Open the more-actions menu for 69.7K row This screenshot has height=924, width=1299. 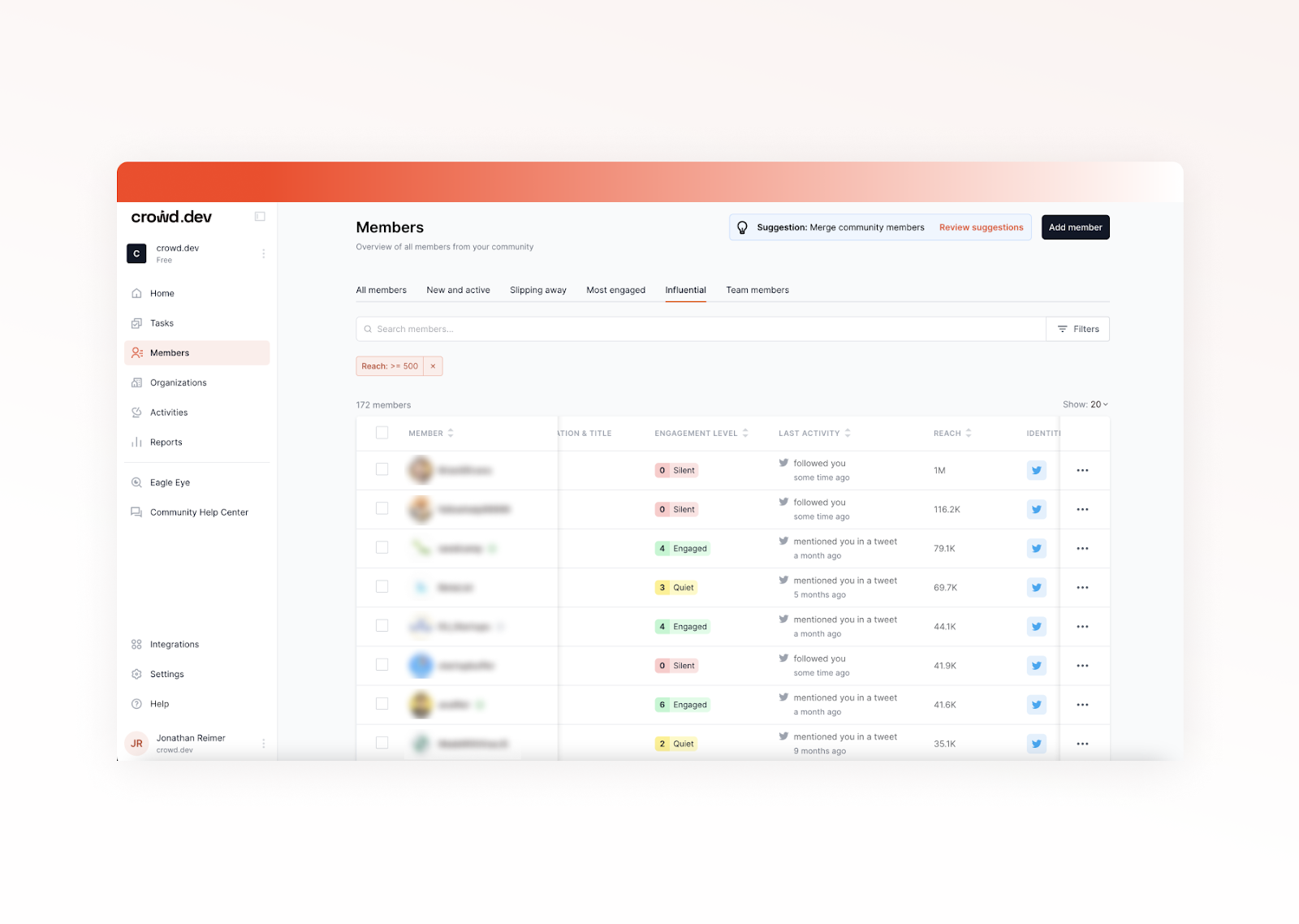1082,587
